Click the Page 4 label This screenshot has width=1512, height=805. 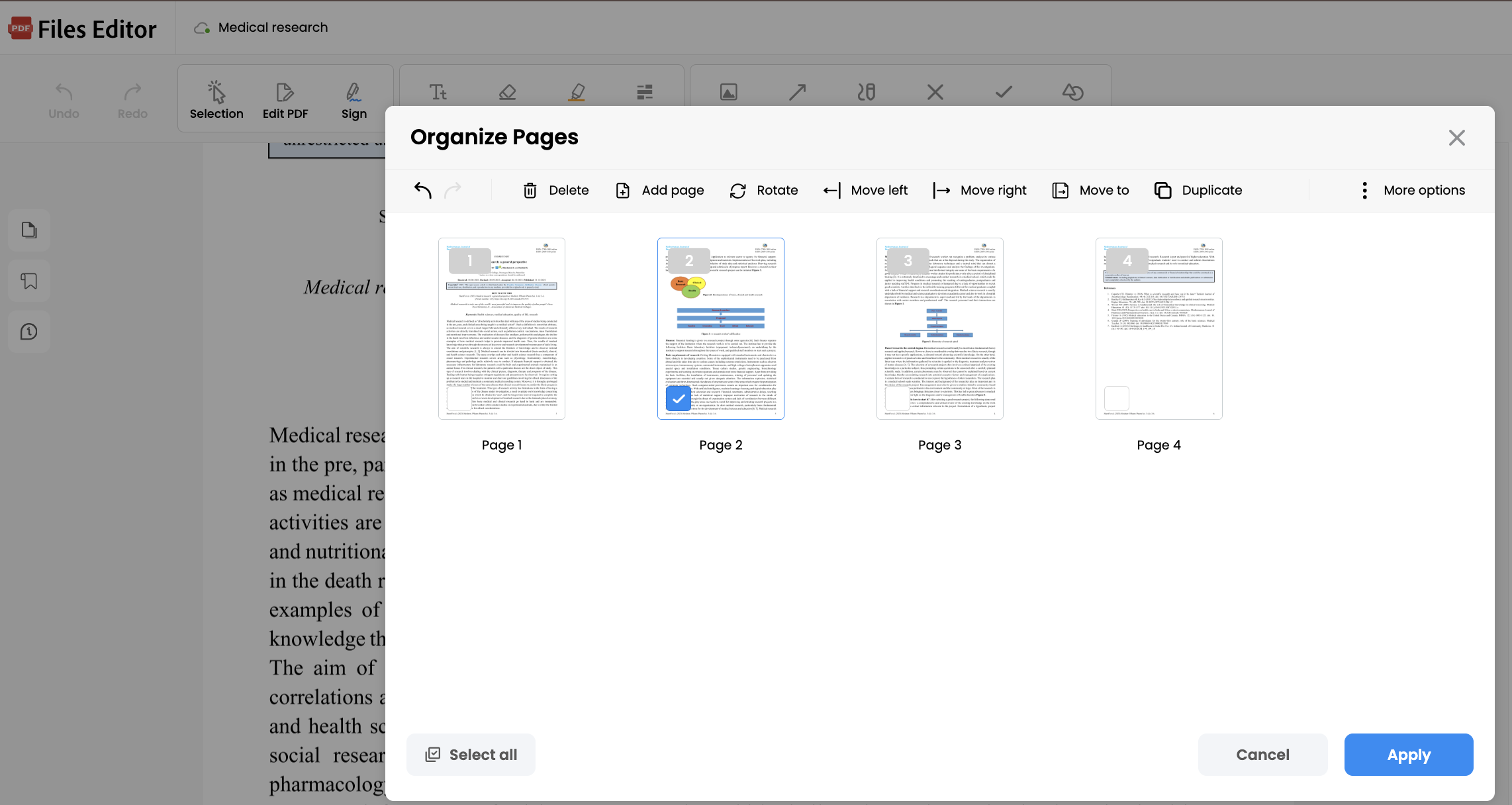tap(1159, 446)
